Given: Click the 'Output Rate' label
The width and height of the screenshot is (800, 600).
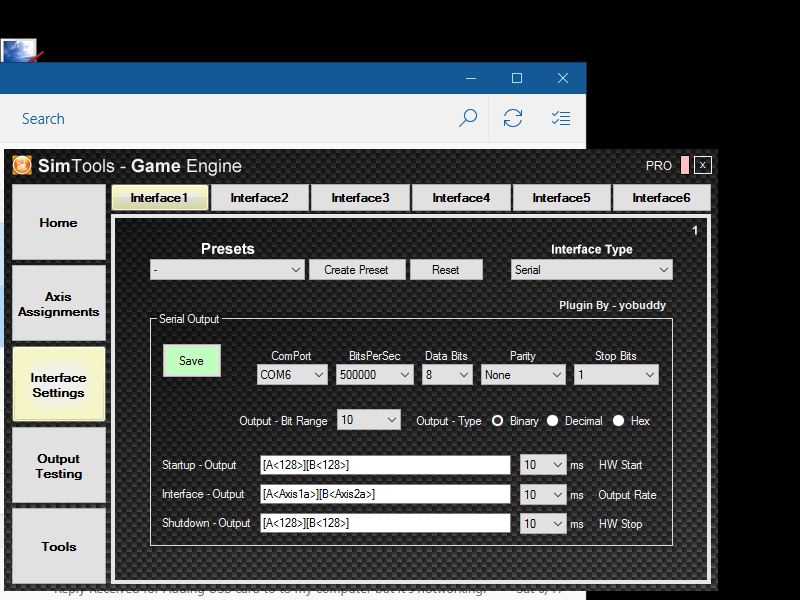Looking at the screenshot, I should click(x=627, y=494).
